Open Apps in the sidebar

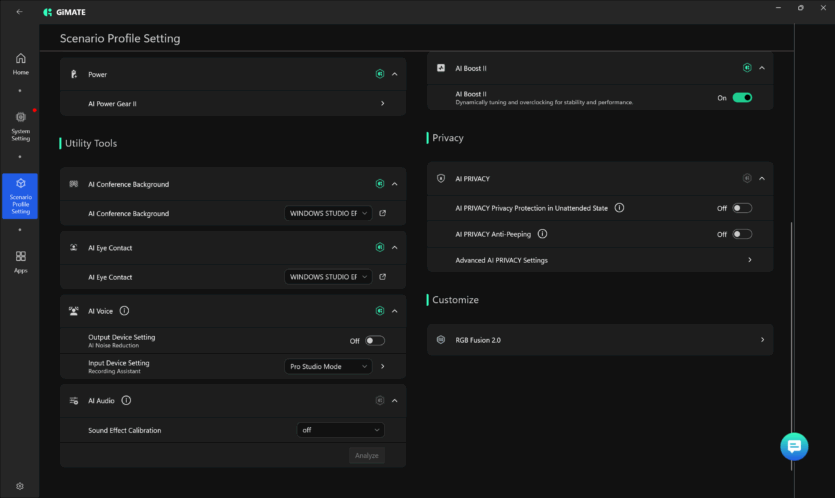tap(20, 262)
